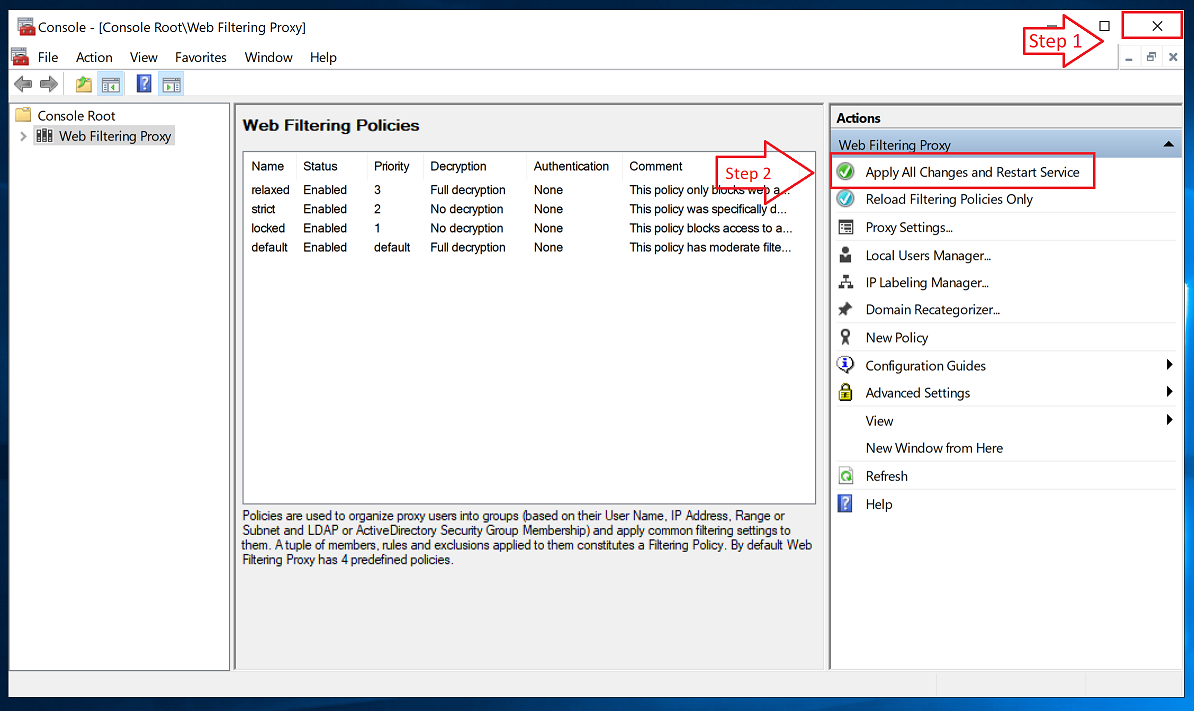This screenshot has width=1194, height=711.
Task: Open Domain Recategorizer...
Action: [x=933, y=310]
